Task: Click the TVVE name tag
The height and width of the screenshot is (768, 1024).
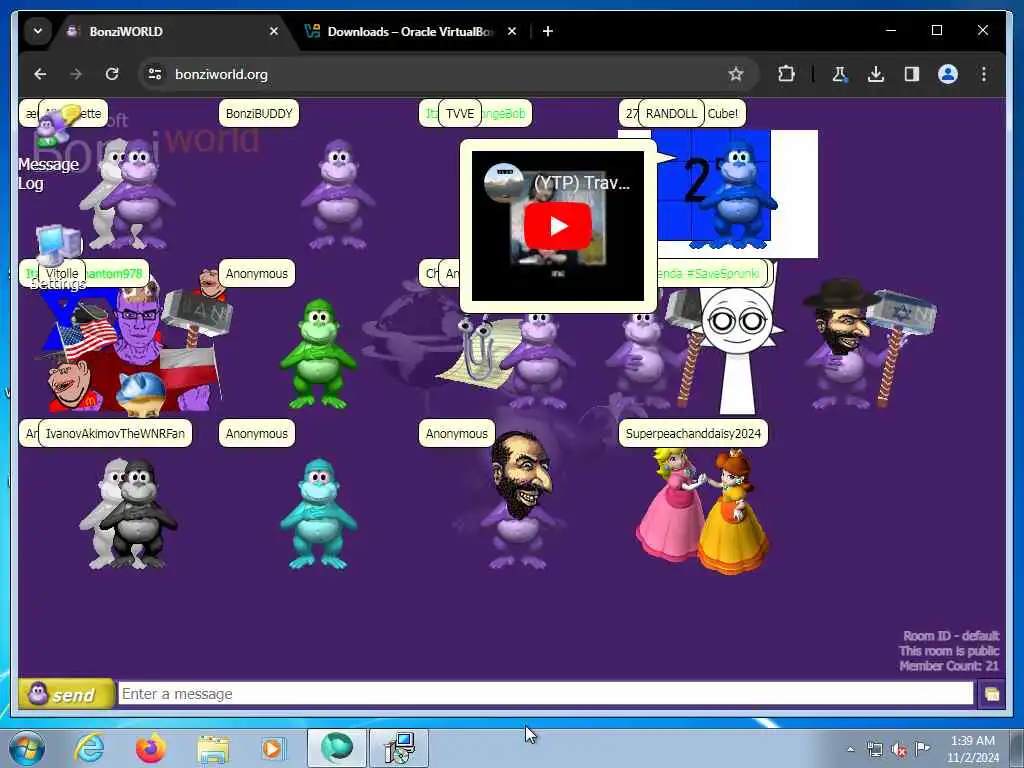Action: click(460, 114)
